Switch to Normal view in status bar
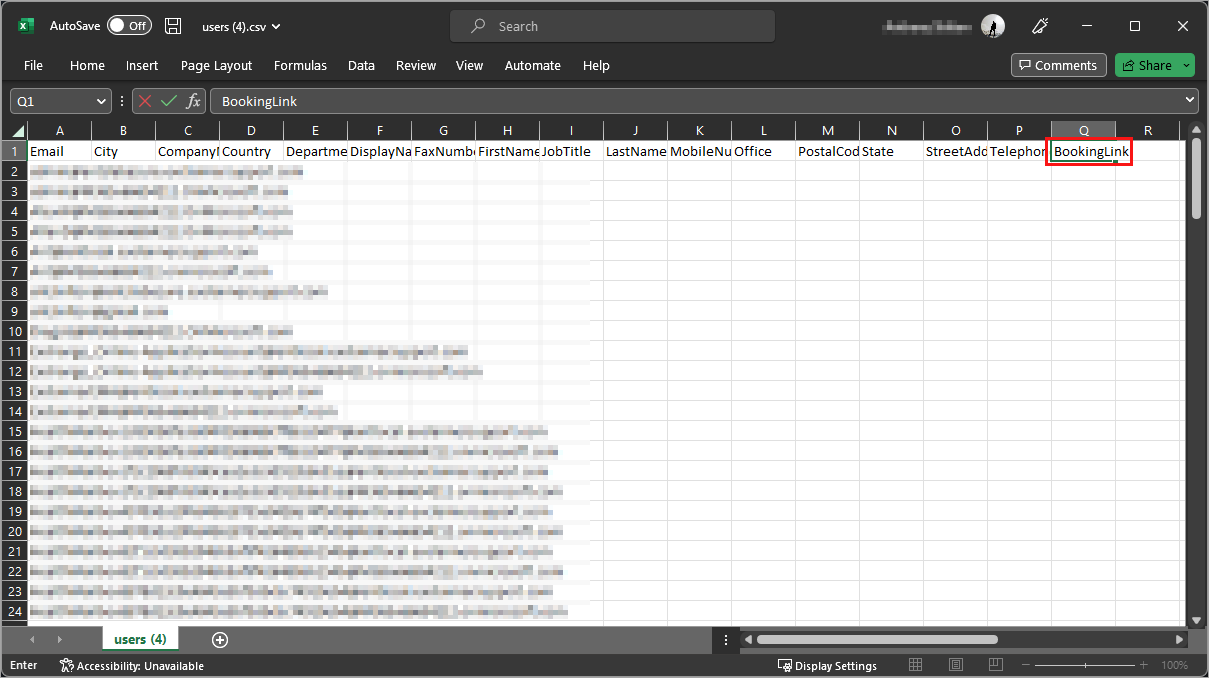1209x678 pixels. coord(915,665)
